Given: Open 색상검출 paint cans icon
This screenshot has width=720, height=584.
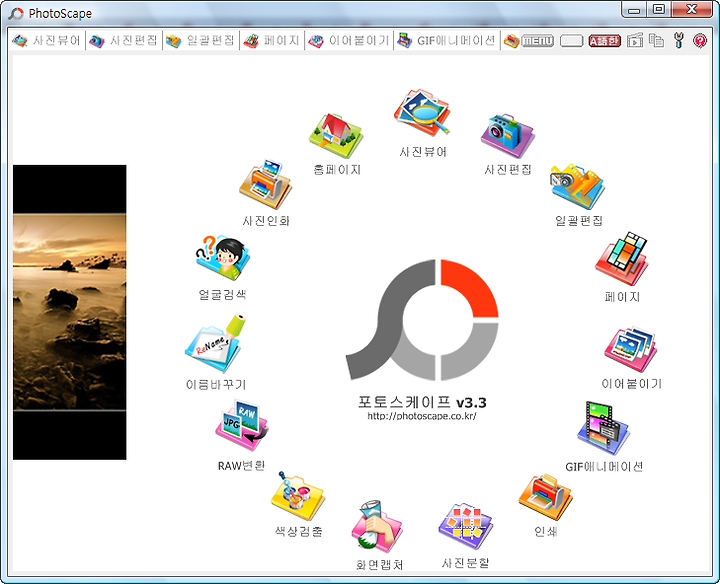Looking at the screenshot, I should pos(298,496).
